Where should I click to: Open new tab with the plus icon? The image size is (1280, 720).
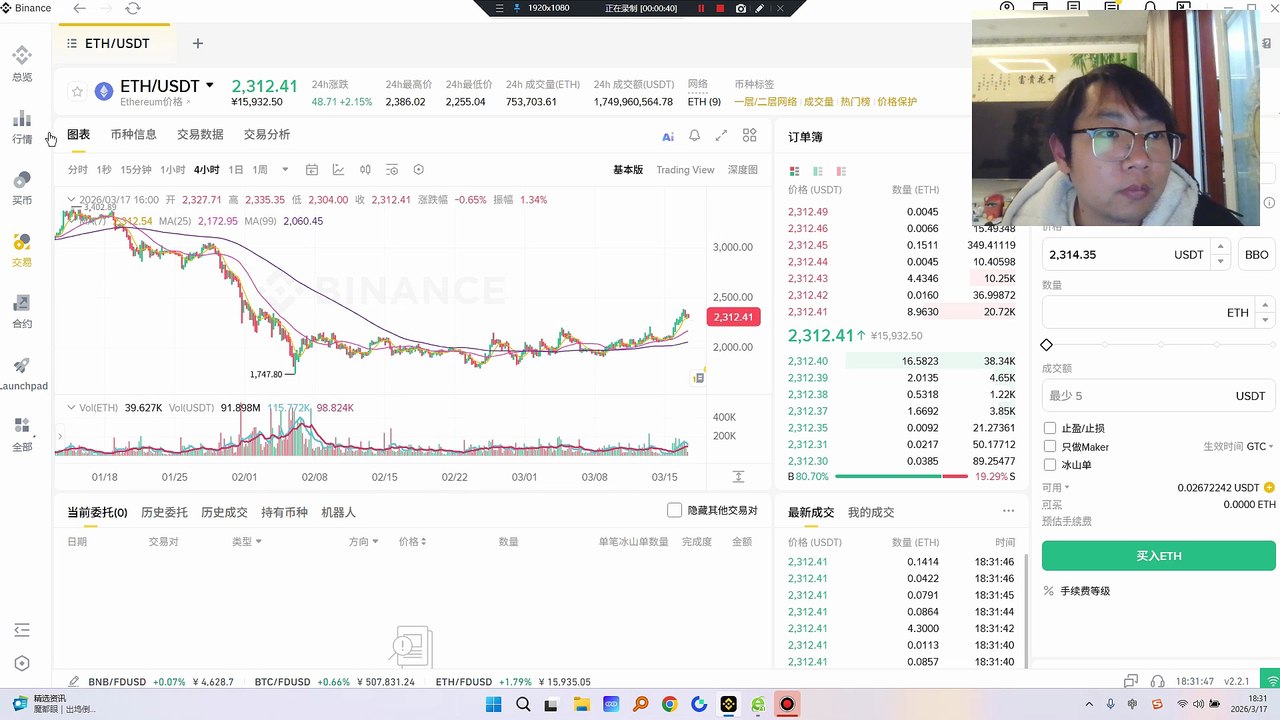tap(198, 43)
